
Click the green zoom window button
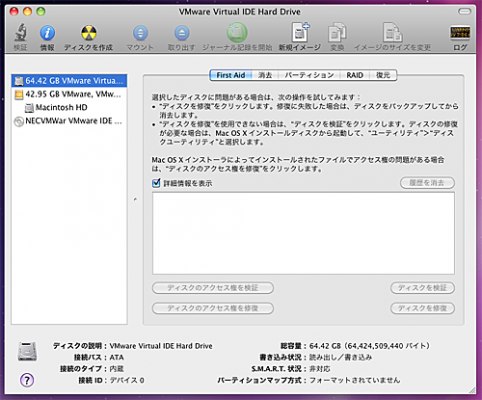pyautogui.click(x=41, y=12)
